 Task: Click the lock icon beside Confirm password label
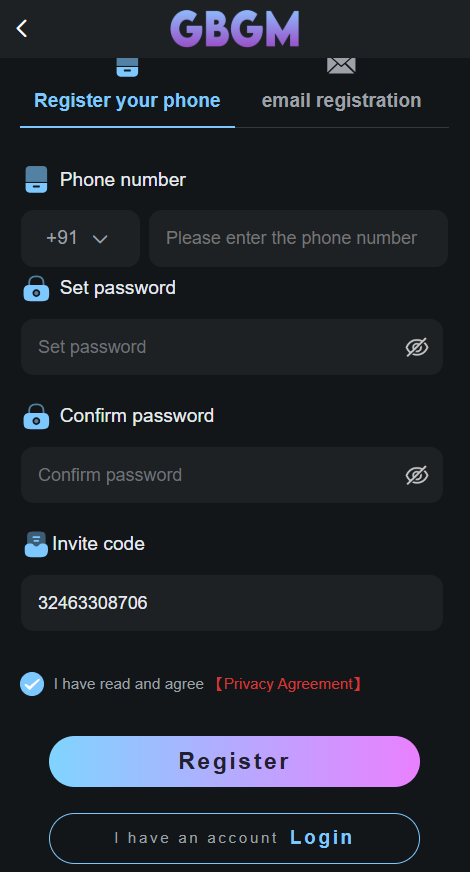tap(36, 416)
